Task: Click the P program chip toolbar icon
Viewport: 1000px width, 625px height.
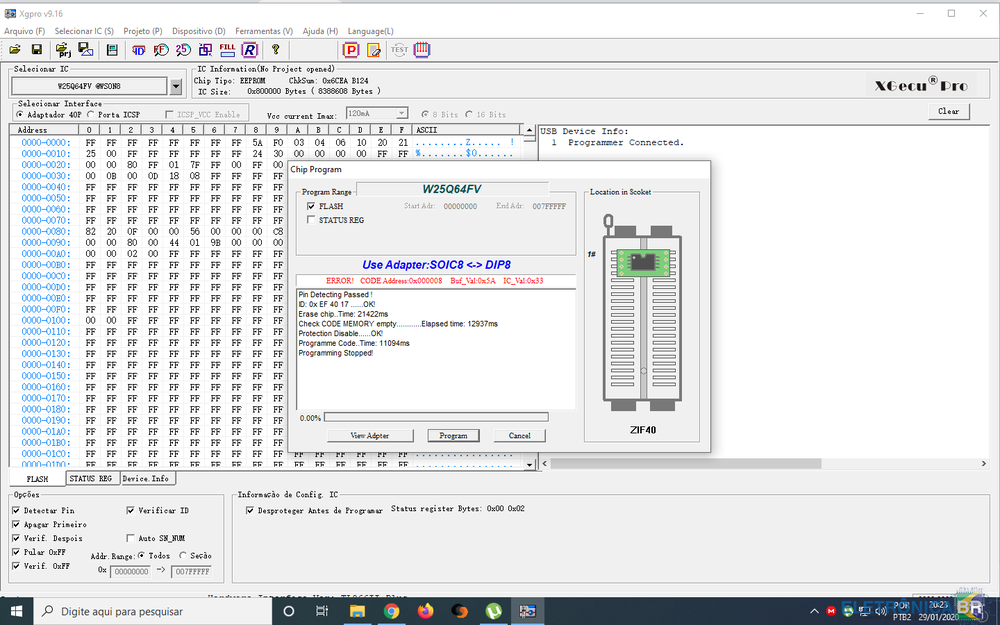Action: click(x=352, y=49)
